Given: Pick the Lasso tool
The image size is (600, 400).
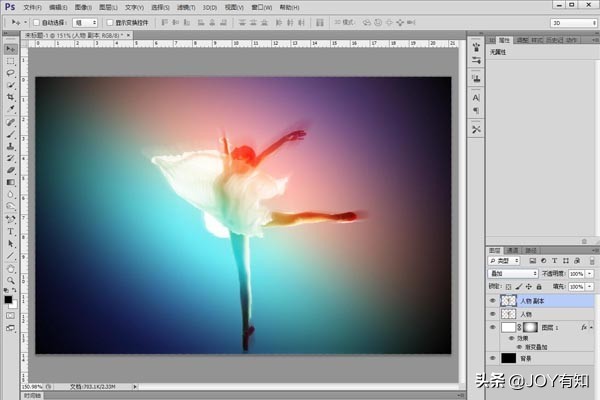Looking at the screenshot, I should tap(10, 72).
